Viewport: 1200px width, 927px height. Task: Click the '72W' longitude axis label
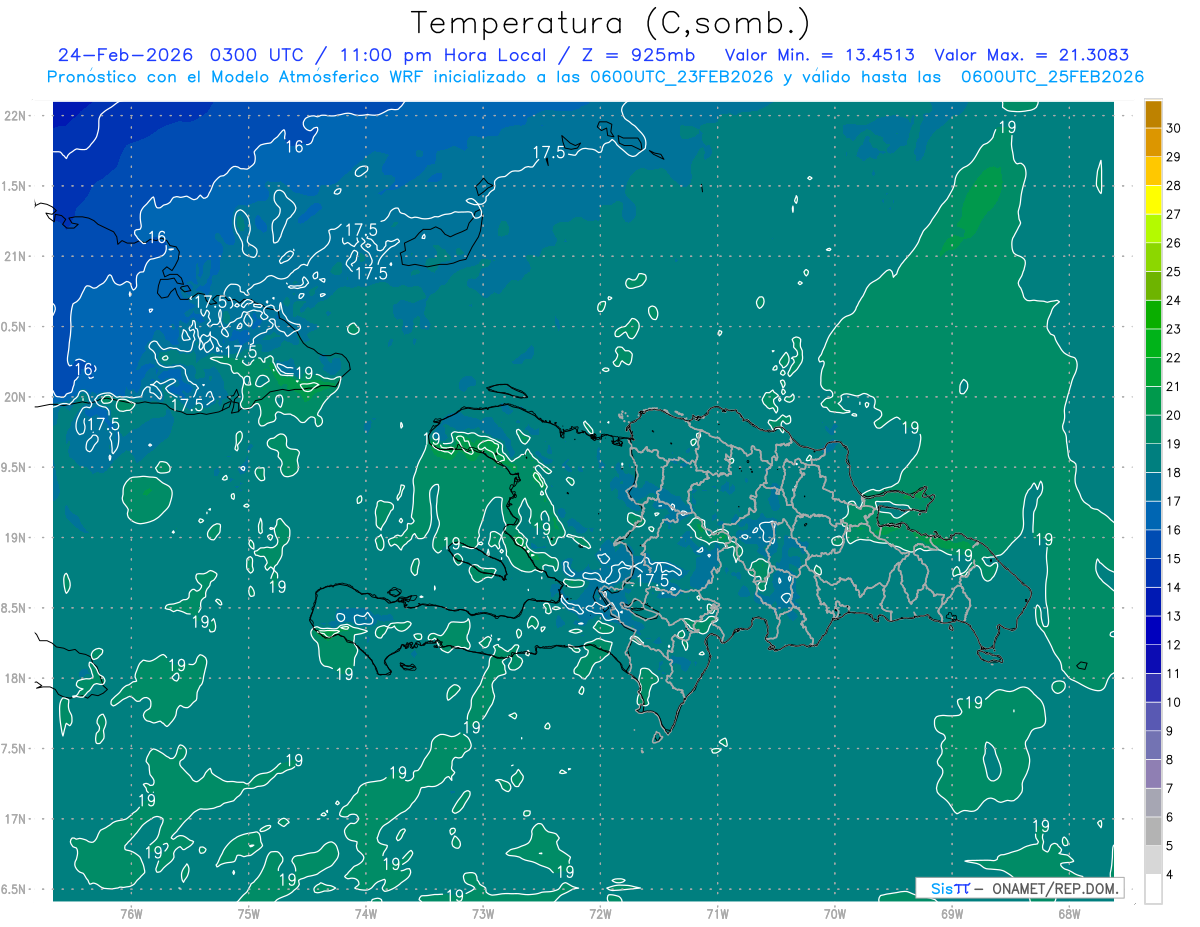coord(600,913)
